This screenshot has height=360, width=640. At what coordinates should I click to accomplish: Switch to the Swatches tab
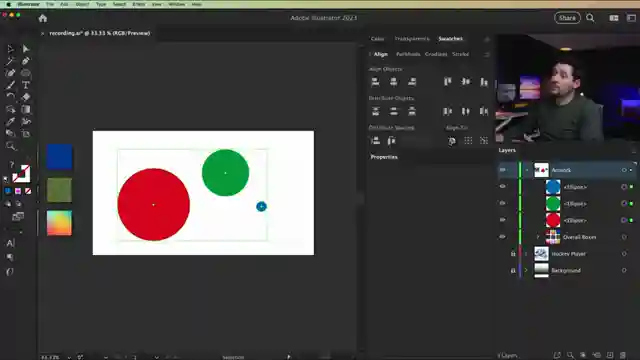tap(451, 39)
